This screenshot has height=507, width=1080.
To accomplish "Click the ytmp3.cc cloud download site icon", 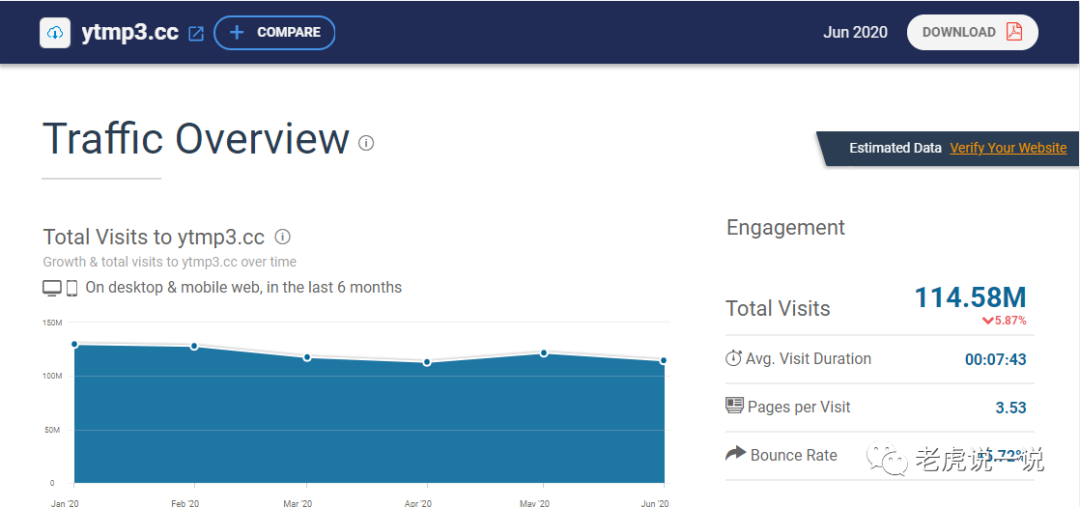I will click(55, 32).
